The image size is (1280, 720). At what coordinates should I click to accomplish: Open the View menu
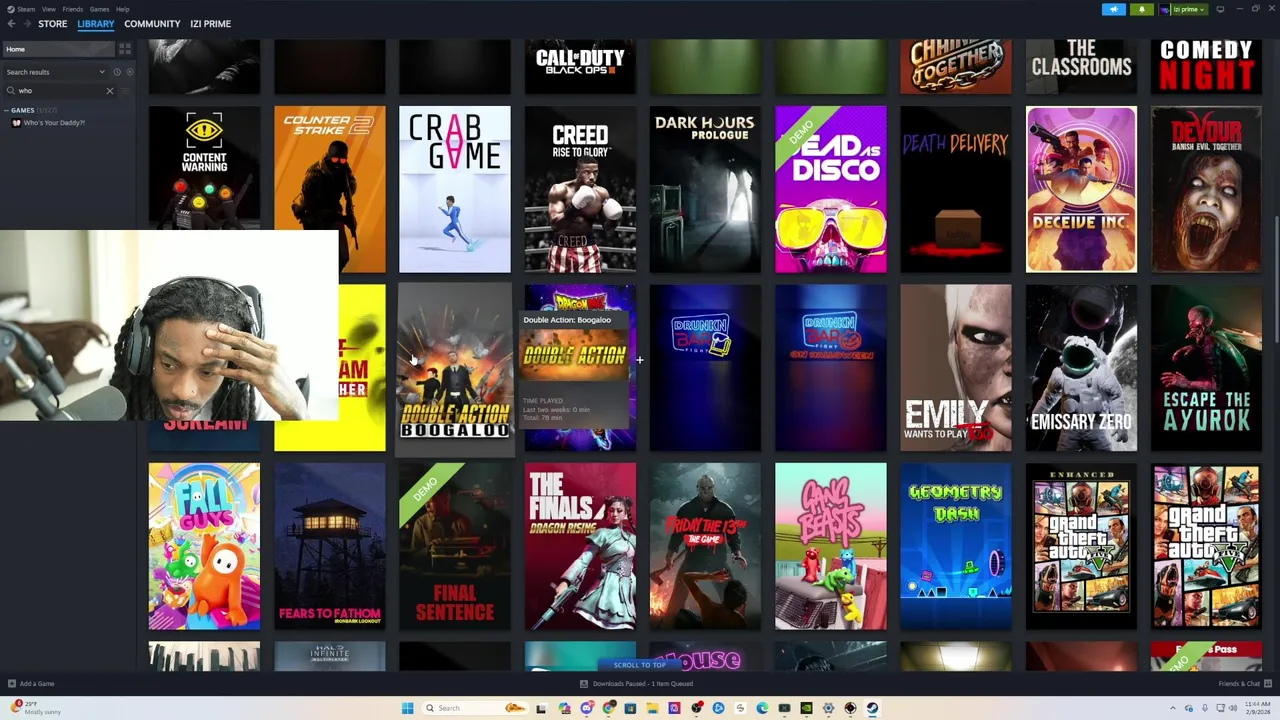tap(48, 9)
